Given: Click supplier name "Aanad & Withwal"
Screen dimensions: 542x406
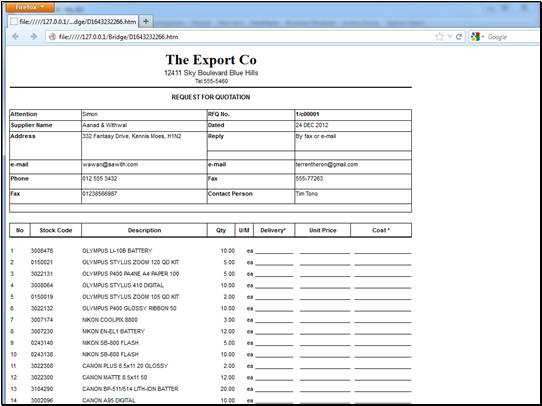Looking at the screenshot, I should coord(105,125).
